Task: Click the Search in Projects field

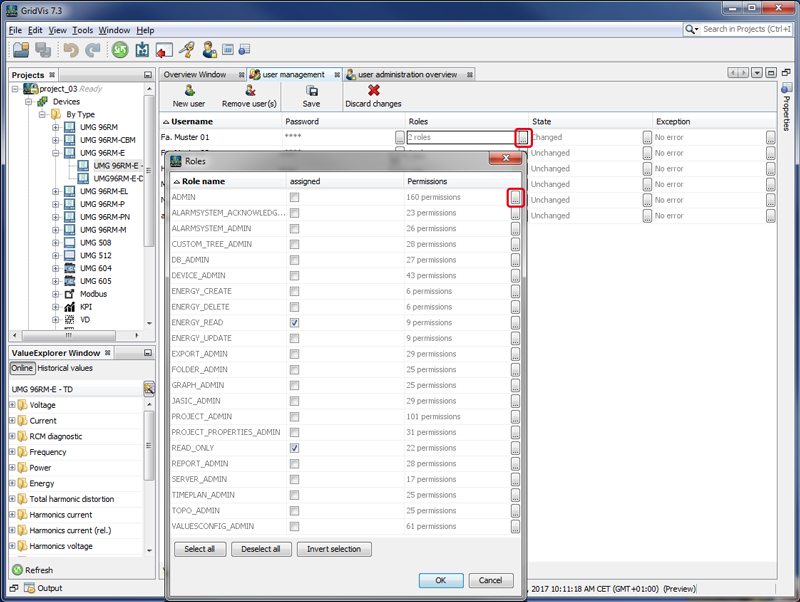Action: tap(745, 29)
